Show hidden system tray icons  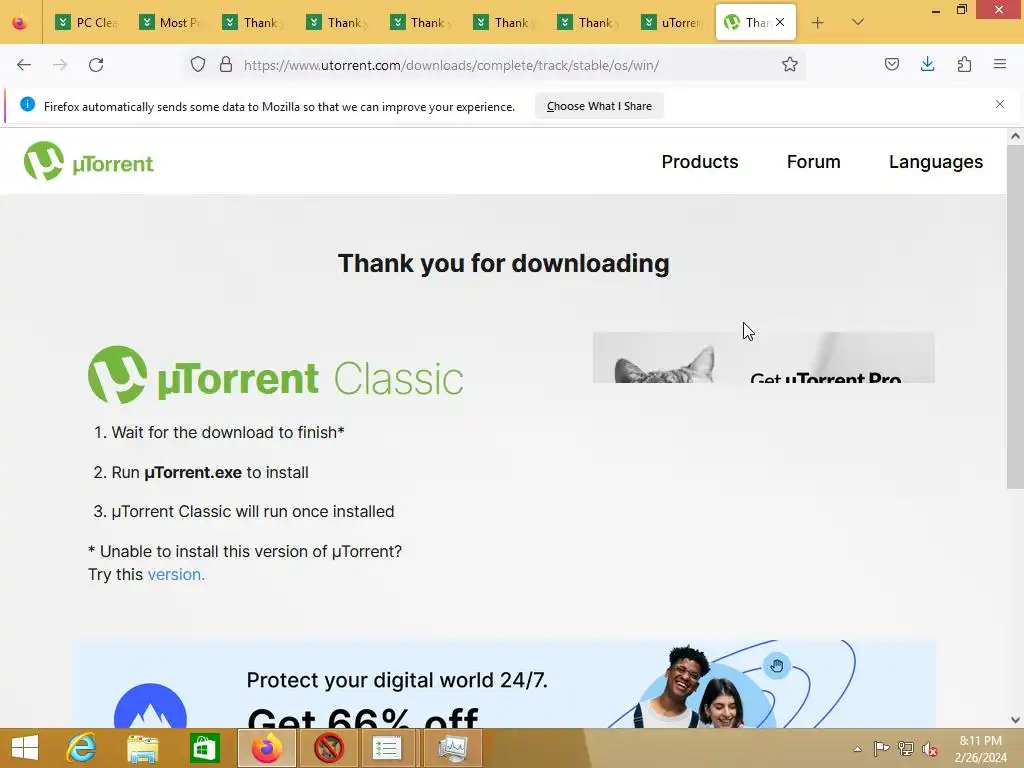pos(857,749)
